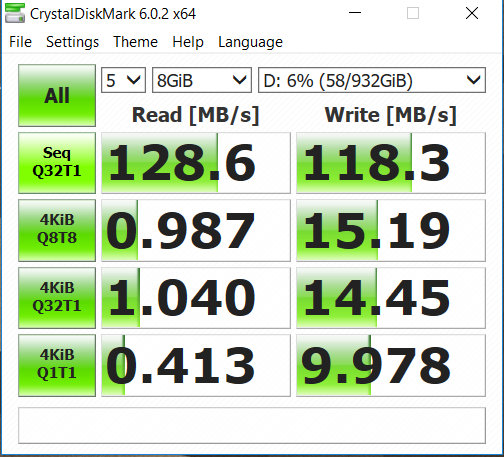Run all benchmarks with the All button
Screen dimensions: 504x457
pyautogui.click(x=57, y=95)
